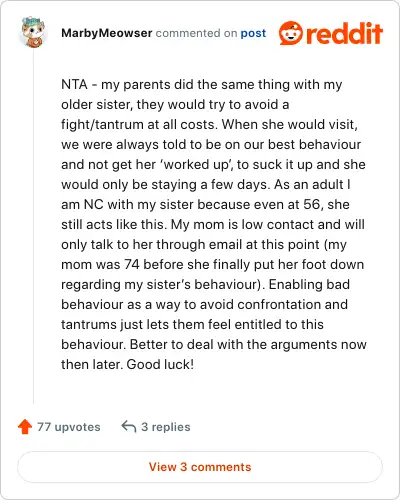Click the "Good luck!" closing text
Screen dimensions: 400x500
pyautogui.click(x=160, y=364)
